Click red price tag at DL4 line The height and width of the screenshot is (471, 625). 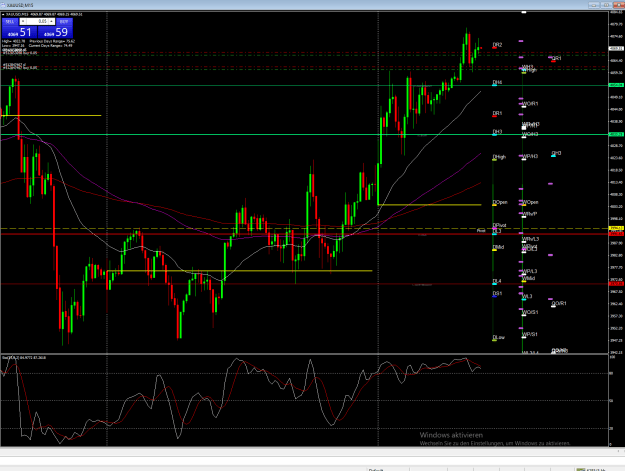616,284
